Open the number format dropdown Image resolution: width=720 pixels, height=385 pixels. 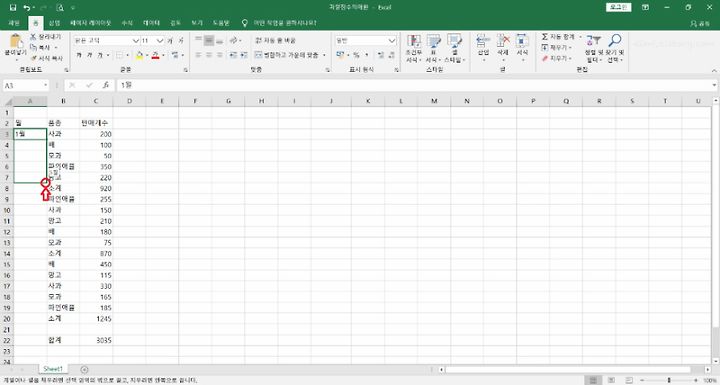[x=392, y=40]
